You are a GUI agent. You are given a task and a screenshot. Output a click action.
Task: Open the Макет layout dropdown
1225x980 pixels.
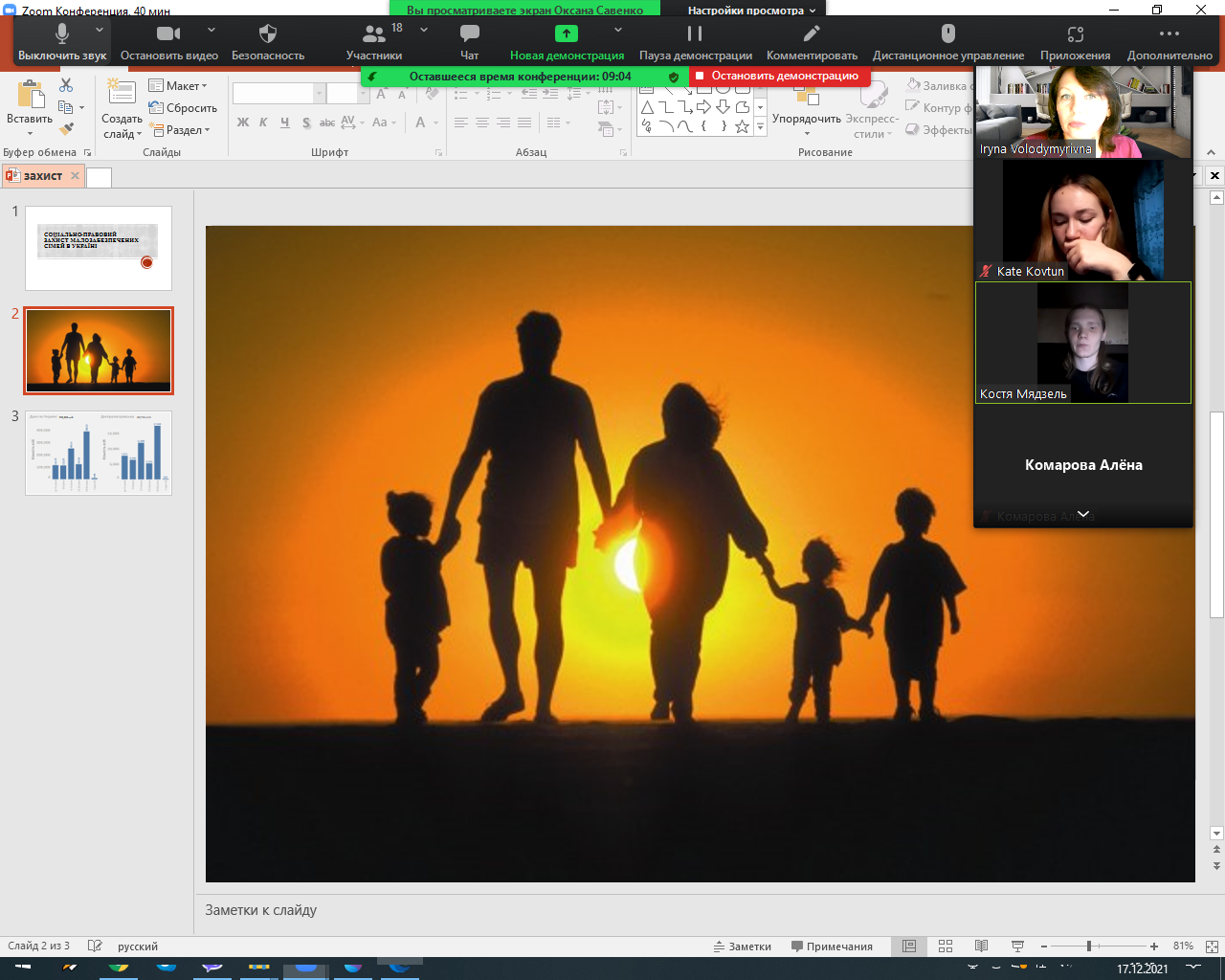pos(178,86)
